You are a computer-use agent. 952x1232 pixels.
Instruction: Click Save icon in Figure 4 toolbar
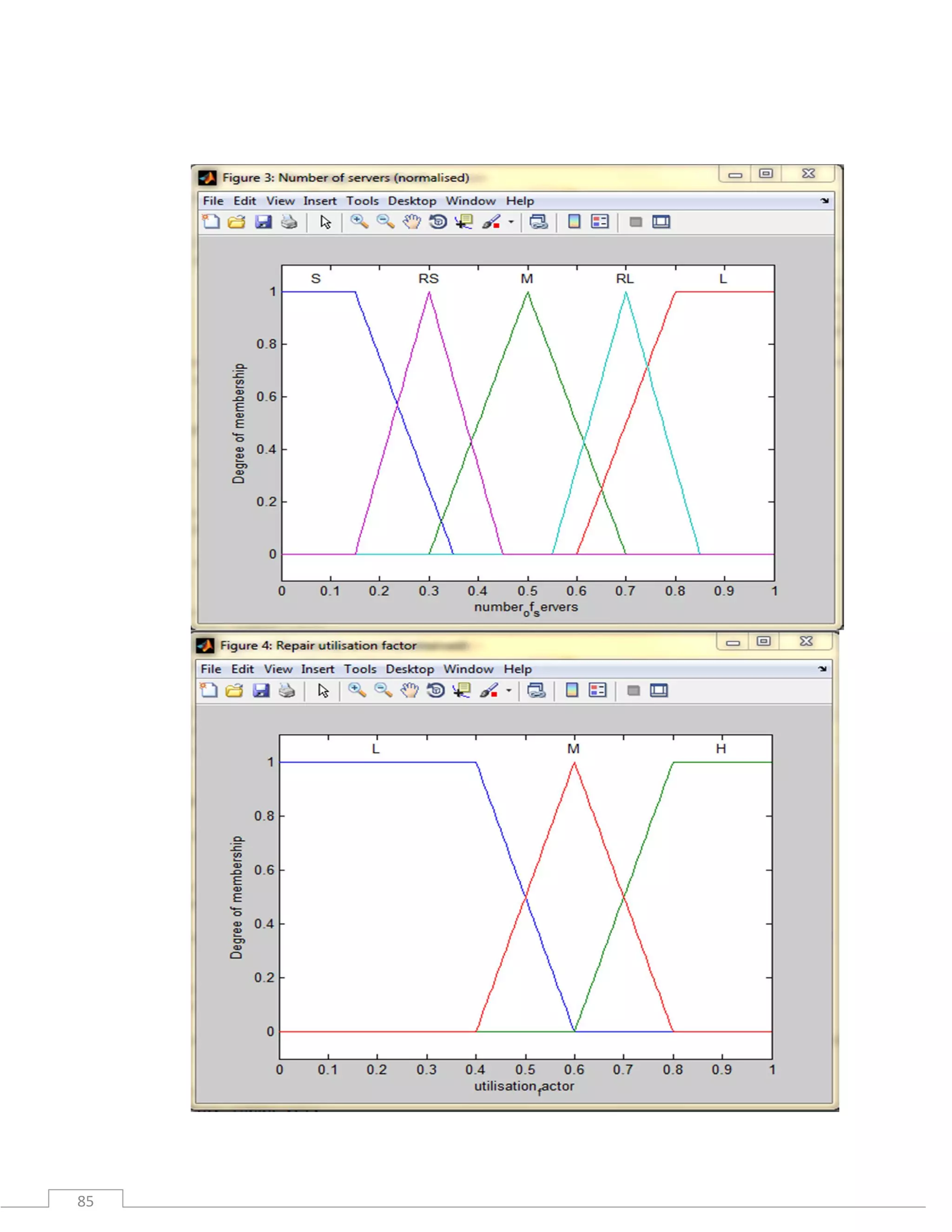pyautogui.click(x=261, y=690)
